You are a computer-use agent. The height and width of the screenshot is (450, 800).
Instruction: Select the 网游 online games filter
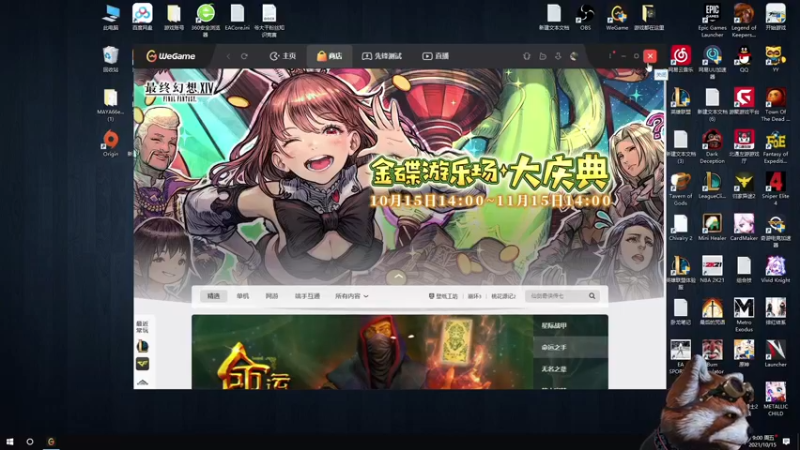(x=272, y=296)
